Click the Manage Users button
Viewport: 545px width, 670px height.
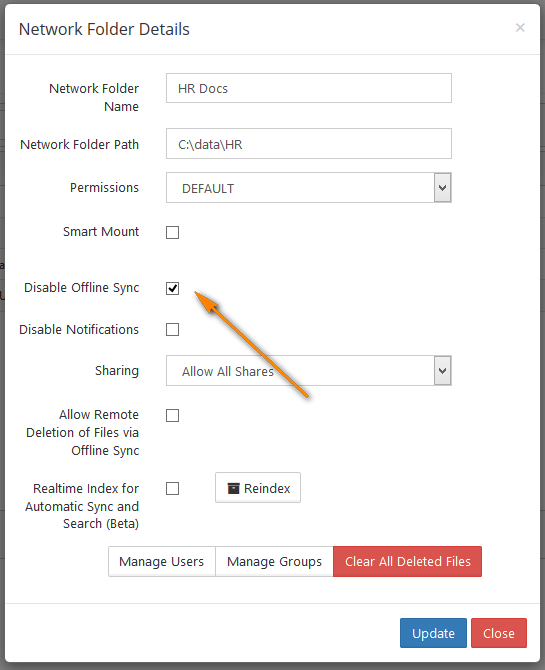162,561
